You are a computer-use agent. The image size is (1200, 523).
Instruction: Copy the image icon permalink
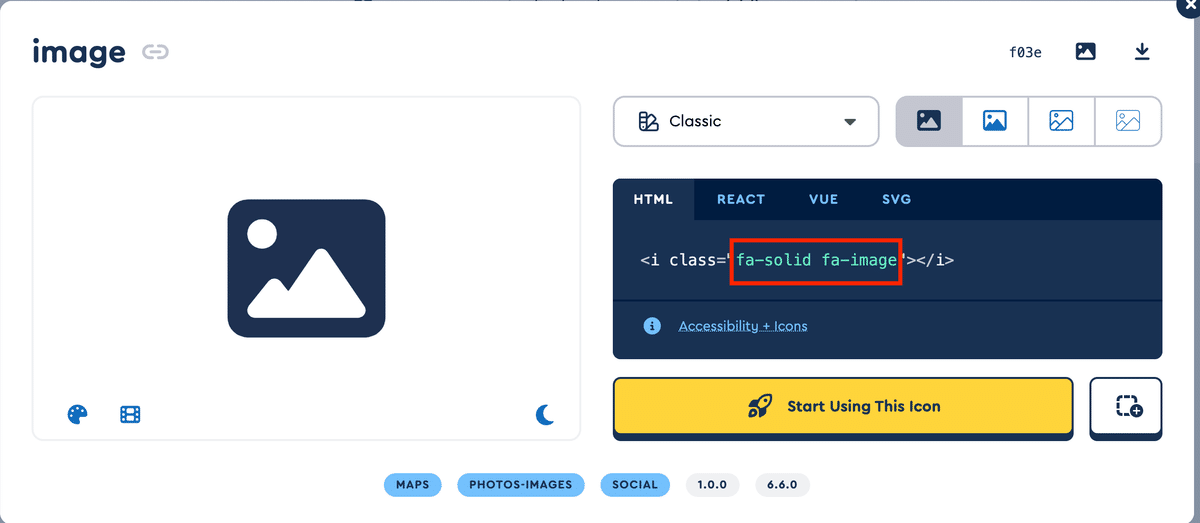[155, 52]
